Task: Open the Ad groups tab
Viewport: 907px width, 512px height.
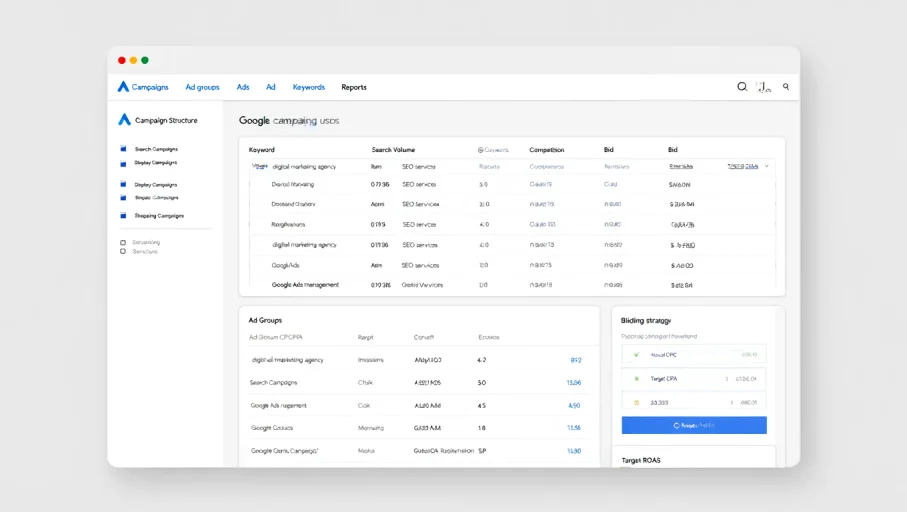Action: [202, 87]
